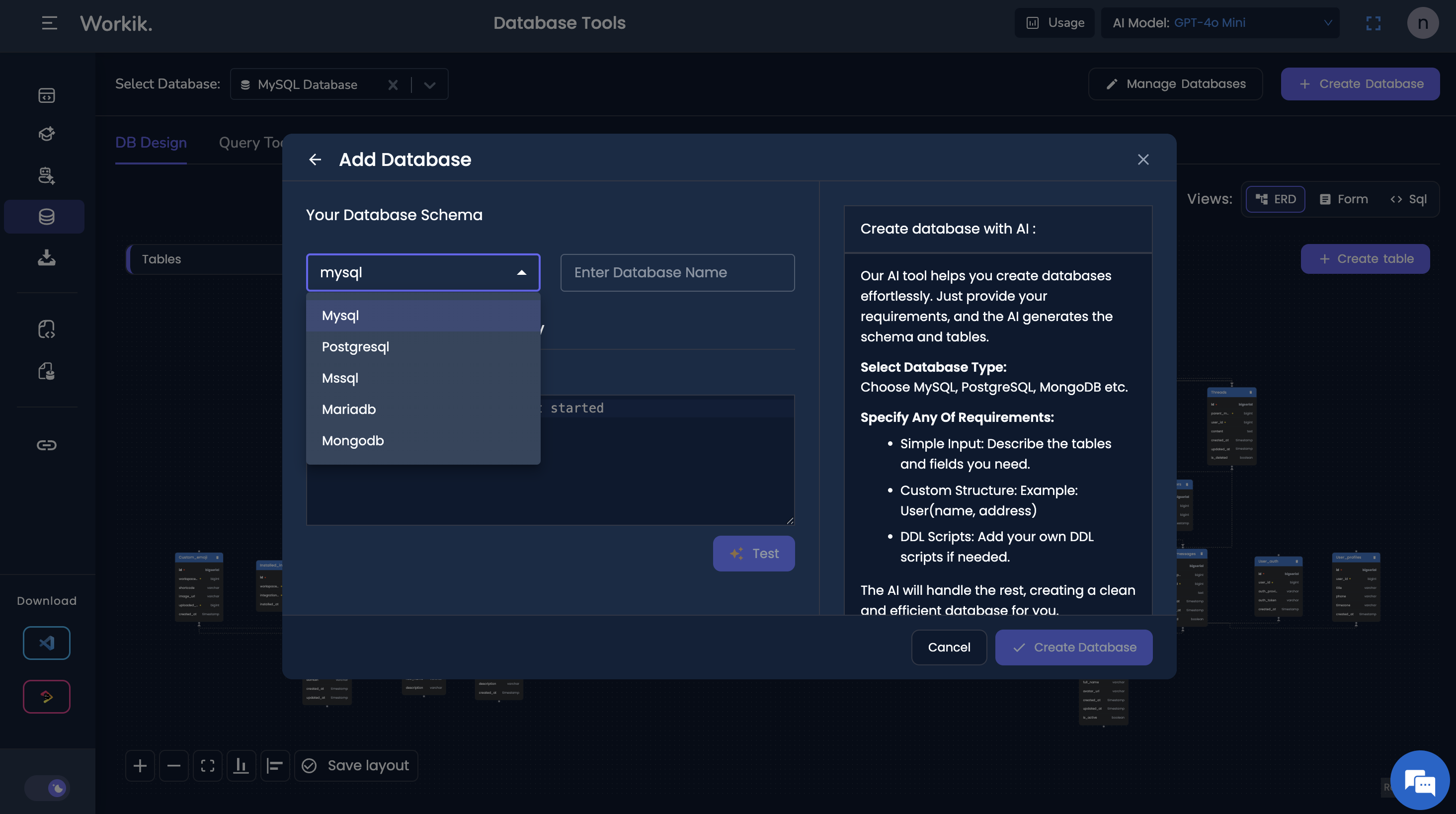
Task: Zoom in on the ERD canvas
Action: tap(140, 766)
